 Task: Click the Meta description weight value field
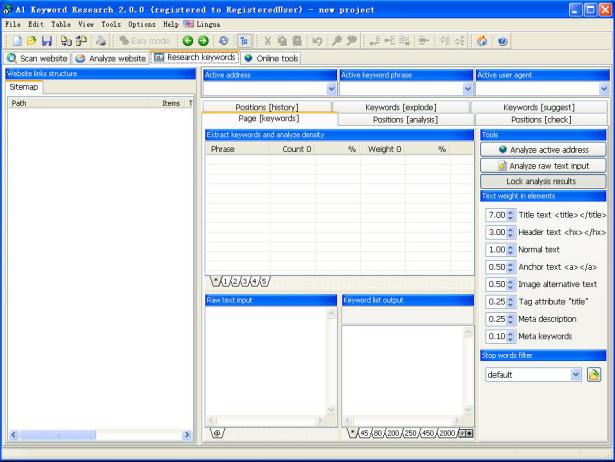[497, 319]
